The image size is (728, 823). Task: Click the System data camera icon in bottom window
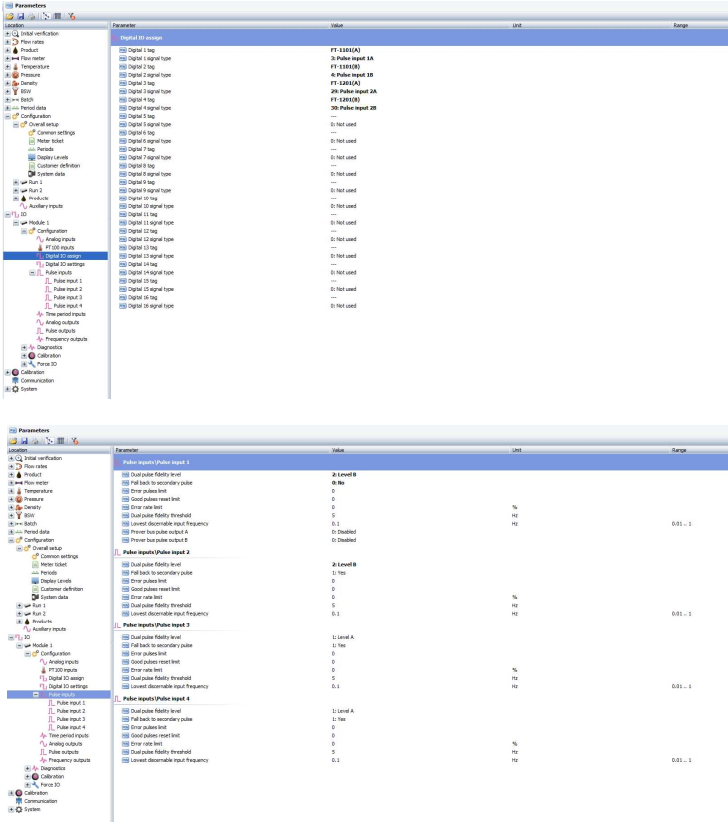tap(35, 597)
